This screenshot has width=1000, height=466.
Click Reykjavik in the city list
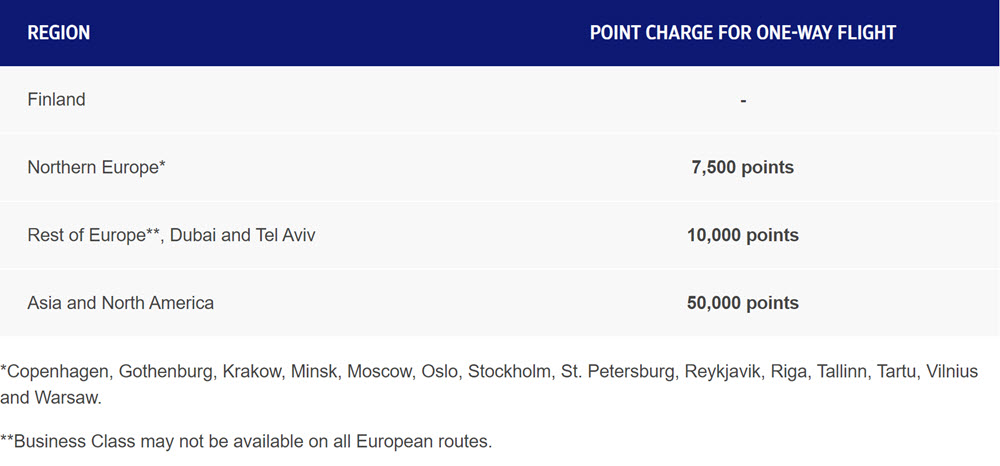pyautogui.click(x=723, y=372)
